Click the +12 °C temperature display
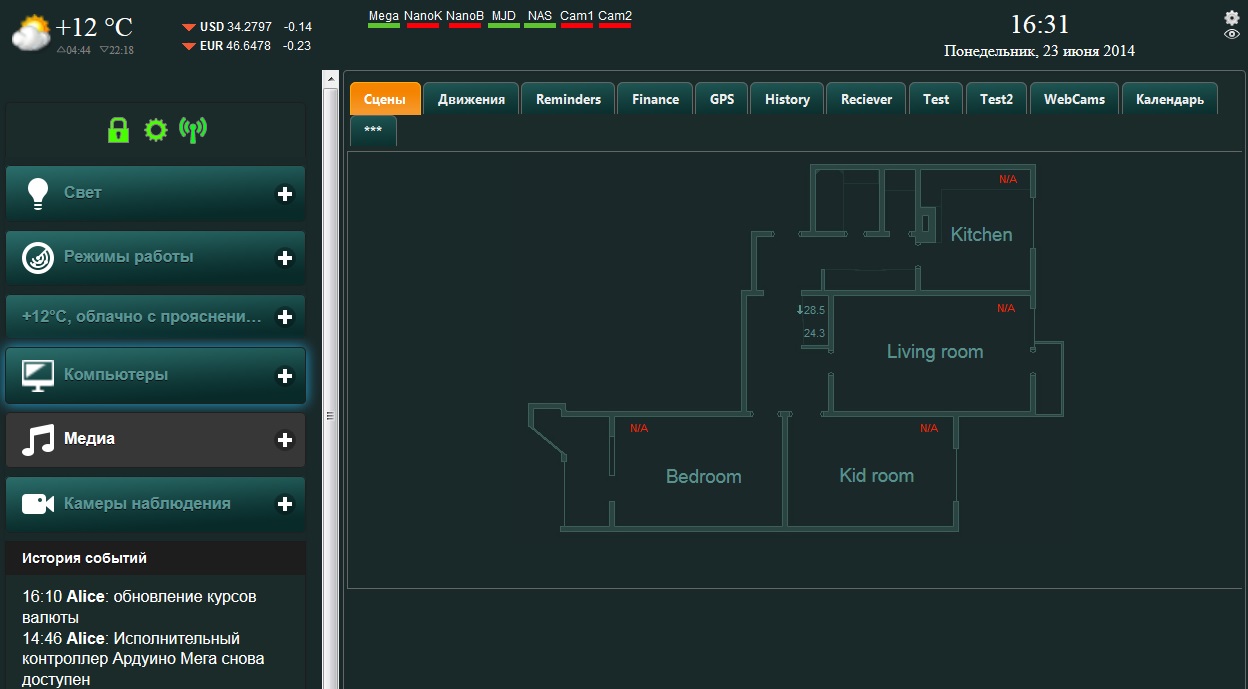Image resolution: width=1248 pixels, height=689 pixels. [94, 28]
